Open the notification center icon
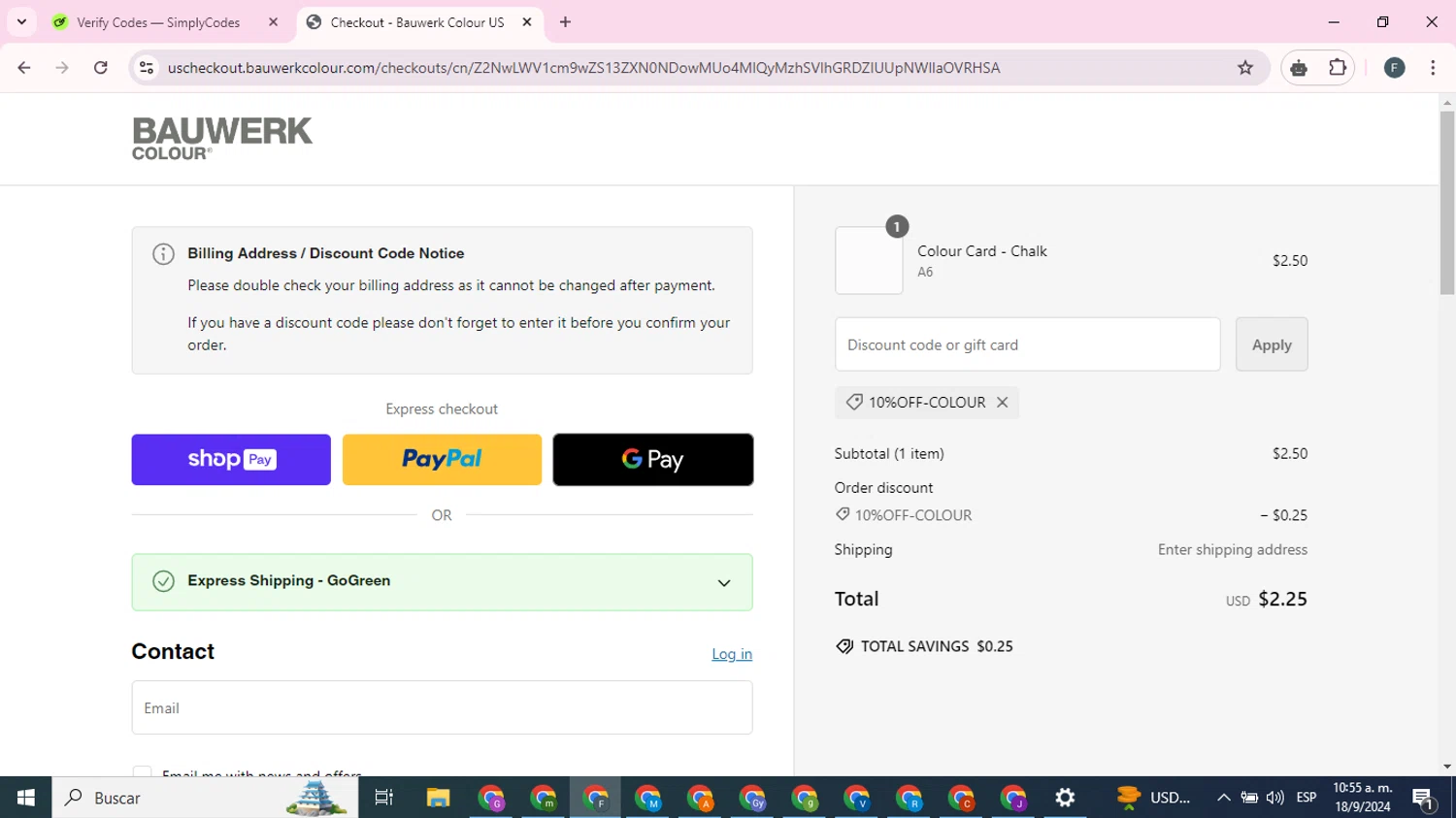 pos(1424,798)
